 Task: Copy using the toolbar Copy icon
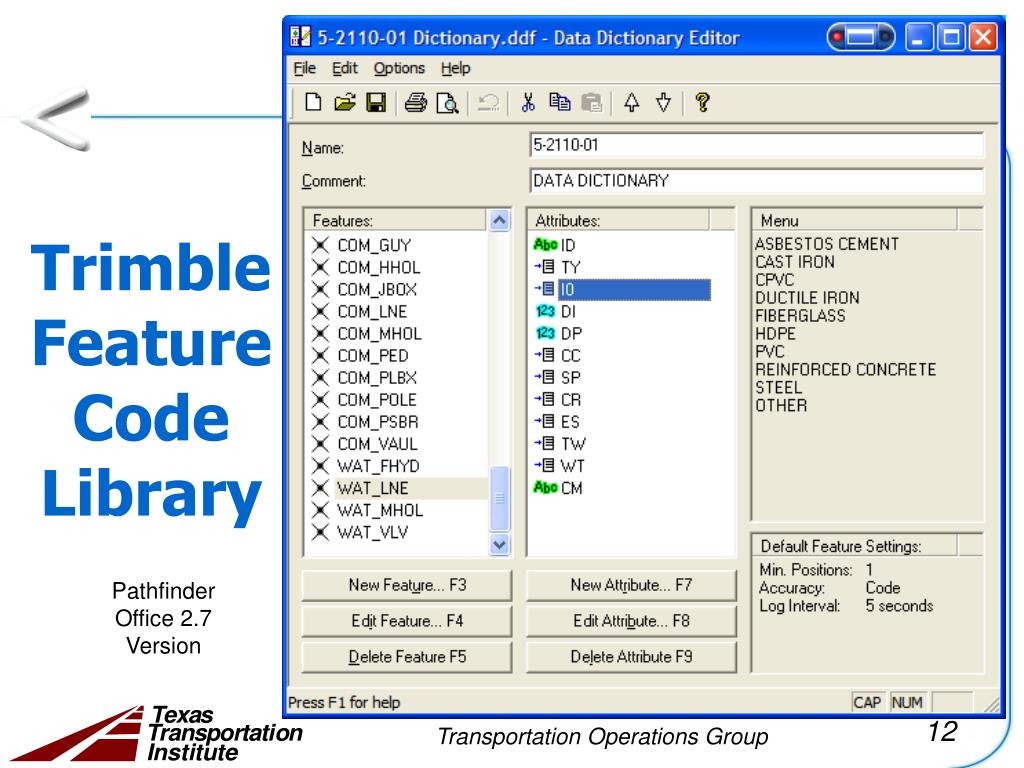point(560,103)
